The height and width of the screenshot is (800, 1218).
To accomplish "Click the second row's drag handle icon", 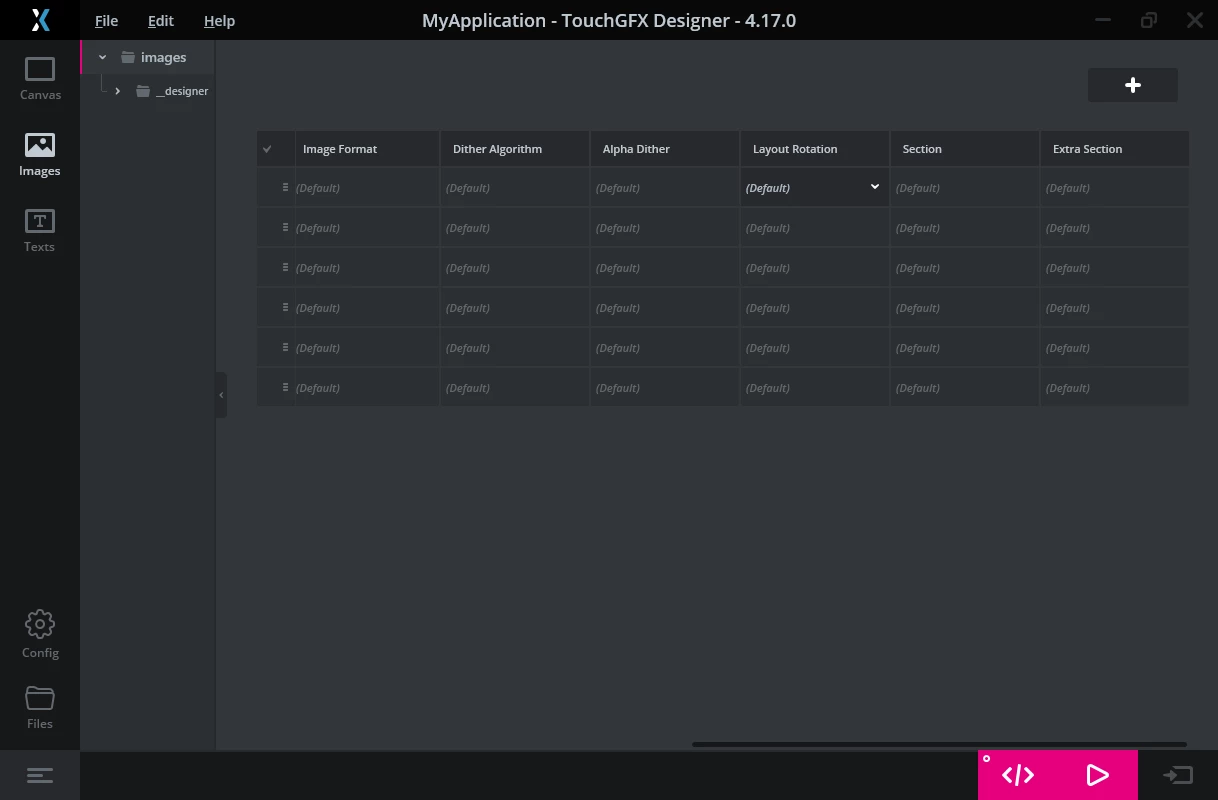I will coord(285,227).
